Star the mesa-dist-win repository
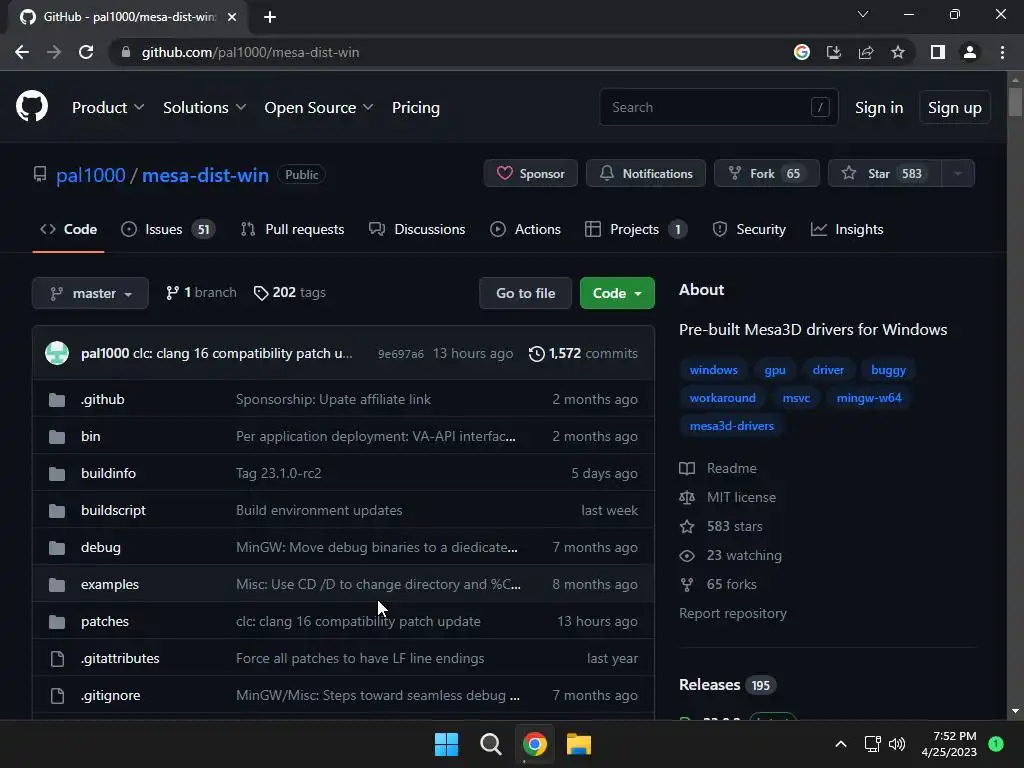This screenshot has height=768, width=1024. coord(885,174)
